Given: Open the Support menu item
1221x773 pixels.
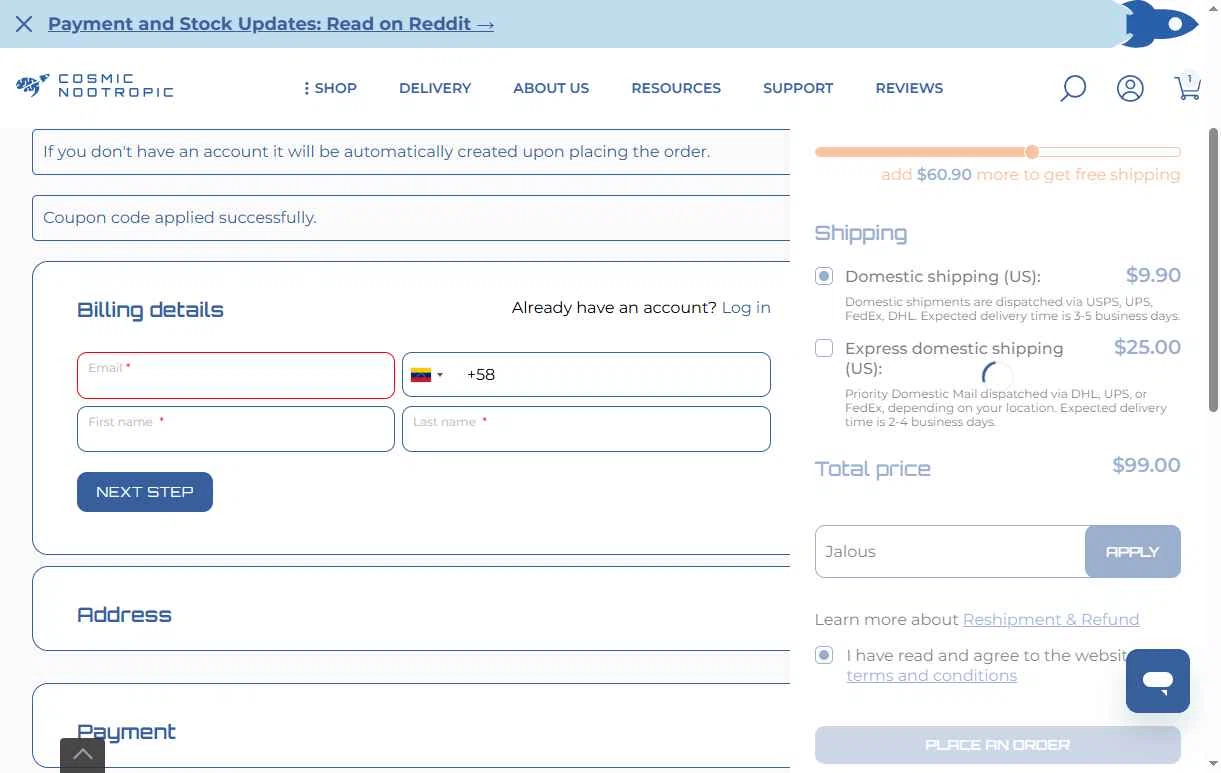Looking at the screenshot, I should [x=798, y=88].
